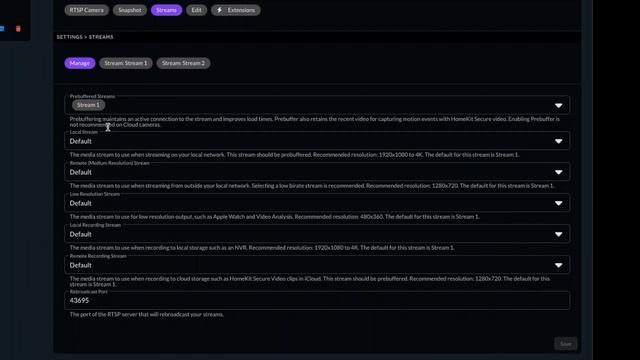The image size is (640, 360).
Task: Open the Edit tab
Action: tap(196, 10)
